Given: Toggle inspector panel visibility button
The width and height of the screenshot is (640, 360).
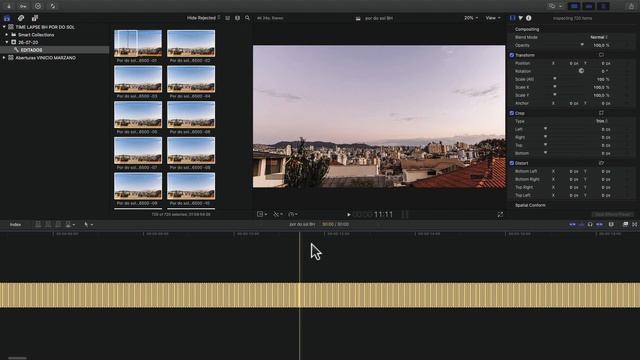Looking at the screenshot, I should click(604, 6).
